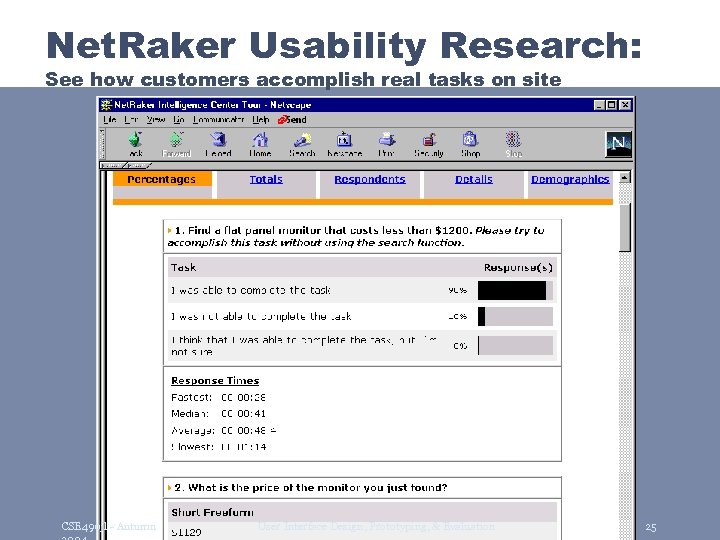Click the Stop loading icon
The image size is (720, 540).
(513, 144)
